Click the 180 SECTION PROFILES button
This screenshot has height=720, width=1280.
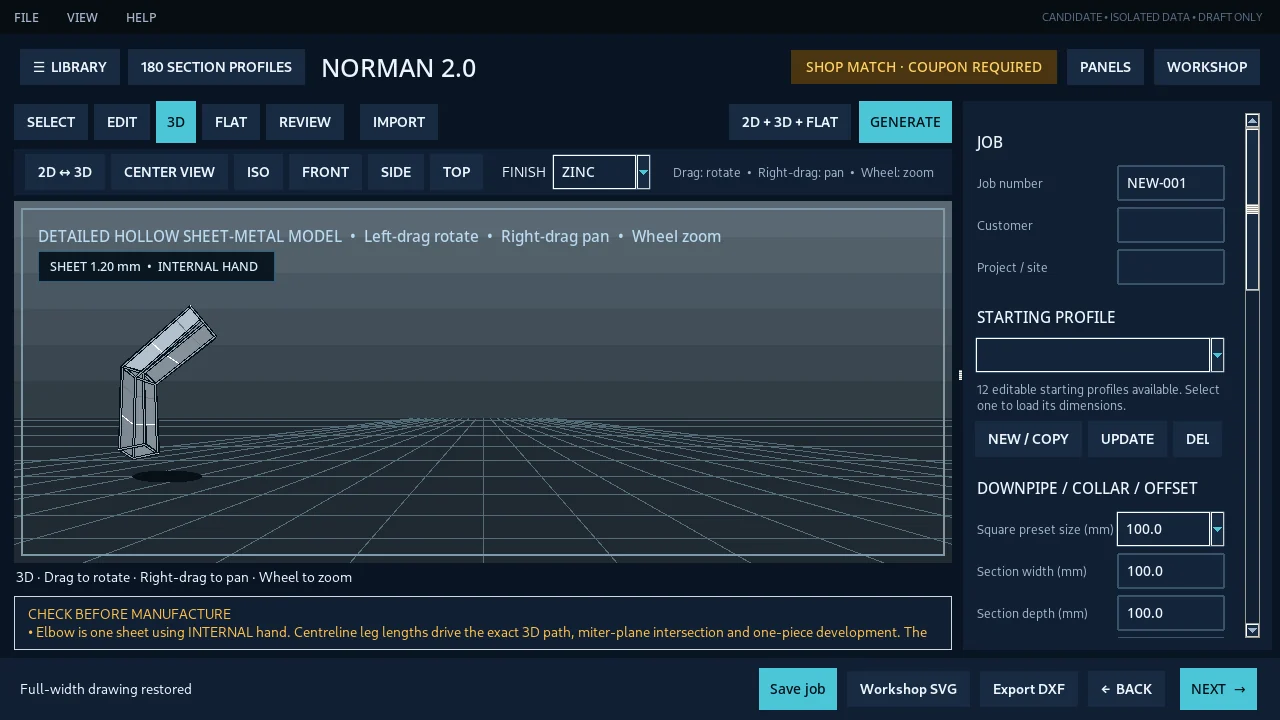click(216, 67)
